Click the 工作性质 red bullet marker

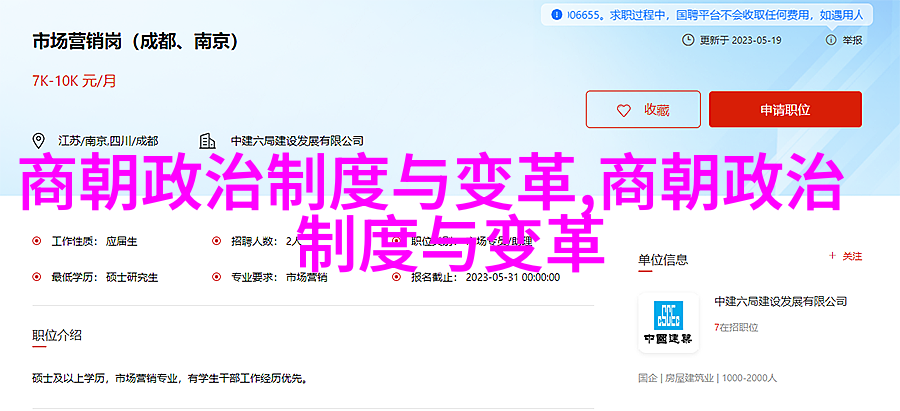(x=37, y=242)
